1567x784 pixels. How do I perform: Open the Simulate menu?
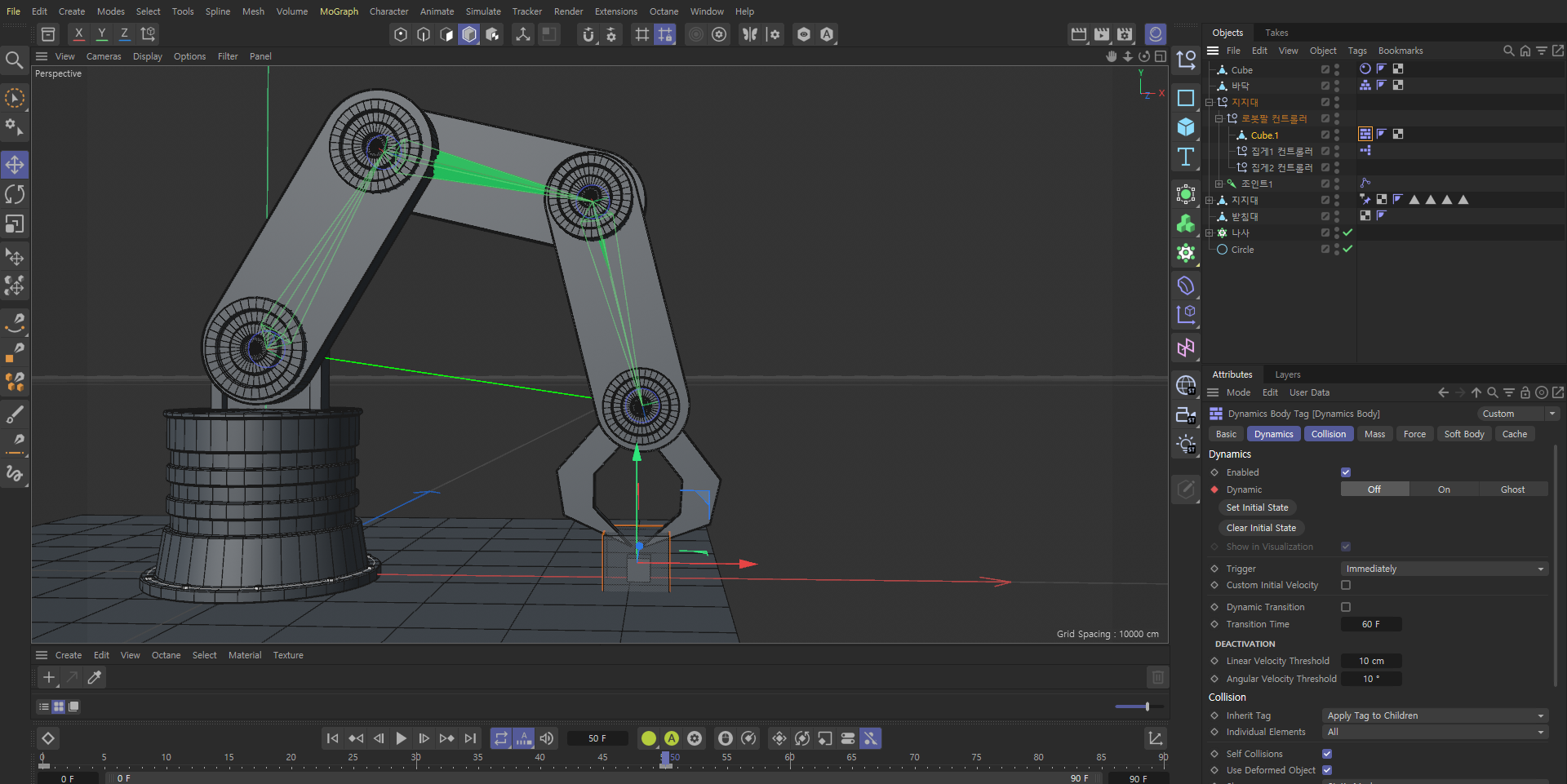[x=483, y=11]
